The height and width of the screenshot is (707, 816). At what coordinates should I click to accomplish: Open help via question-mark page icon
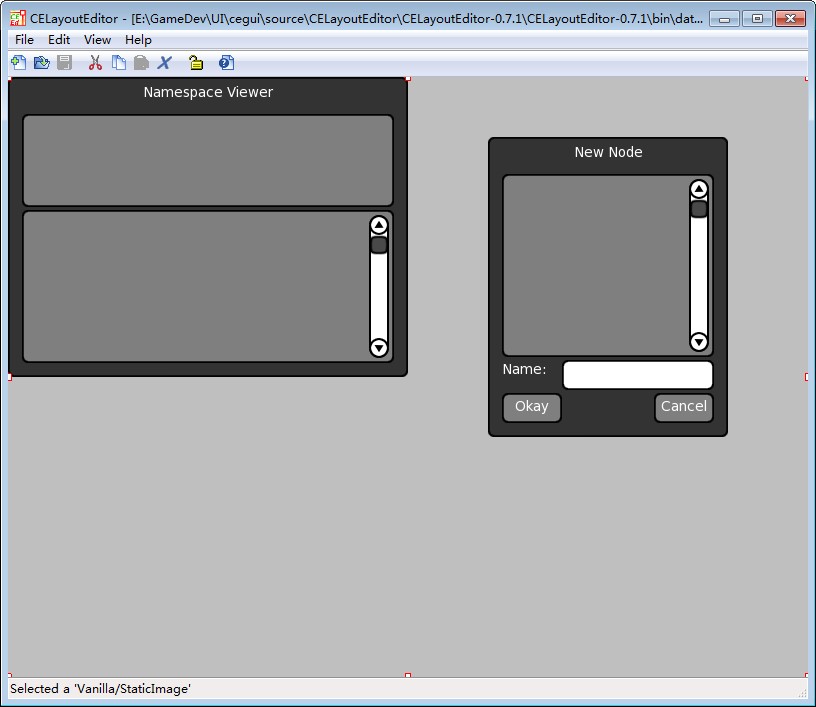(x=226, y=63)
